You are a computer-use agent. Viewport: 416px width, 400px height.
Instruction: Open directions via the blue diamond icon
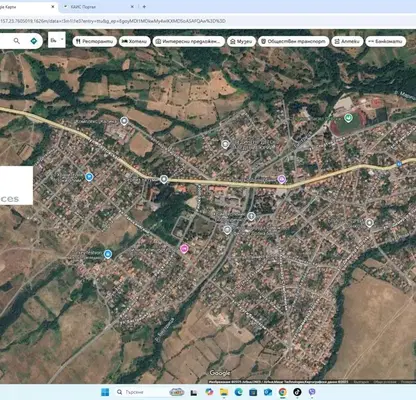pyautogui.click(x=34, y=41)
